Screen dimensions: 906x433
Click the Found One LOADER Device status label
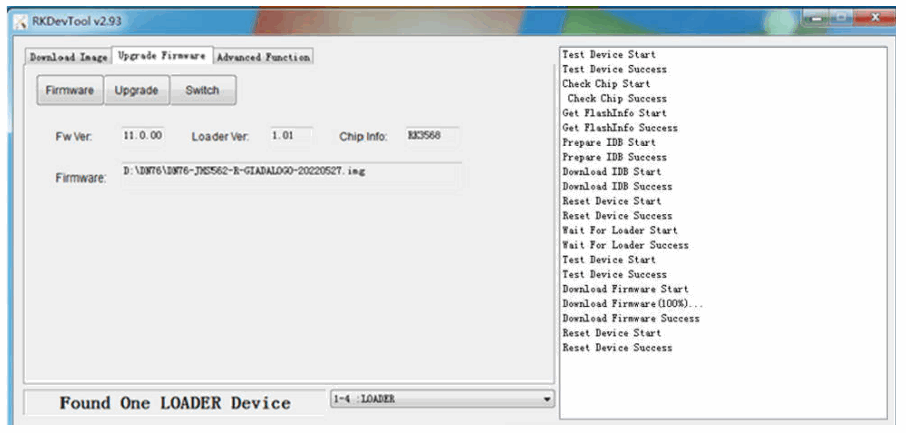coord(174,403)
